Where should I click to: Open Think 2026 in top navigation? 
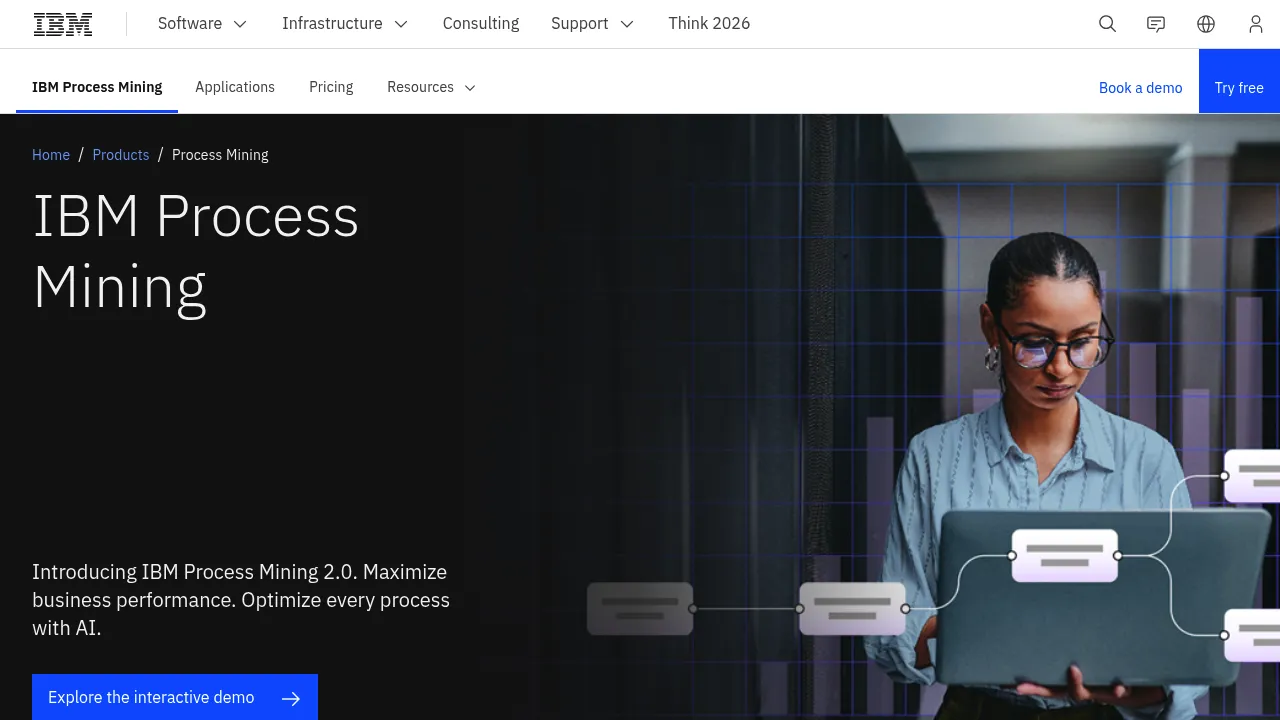(x=709, y=24)
